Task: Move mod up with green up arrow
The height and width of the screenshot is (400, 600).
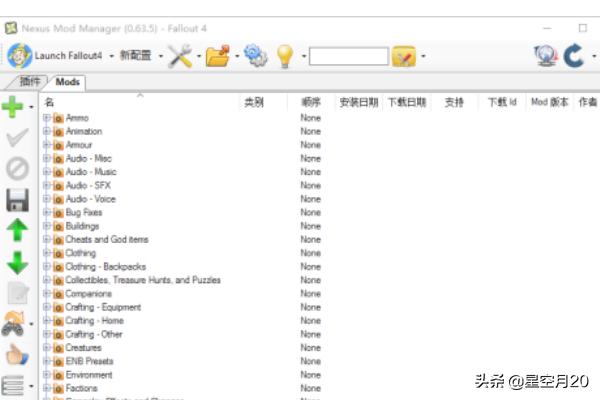Action: (17, 230)
